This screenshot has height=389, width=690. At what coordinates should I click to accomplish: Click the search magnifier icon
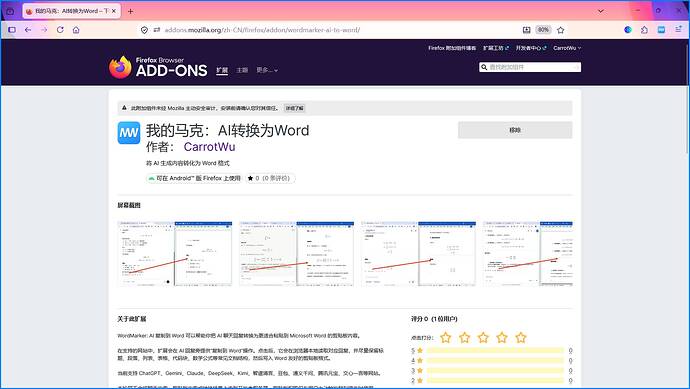pos(484,67)
